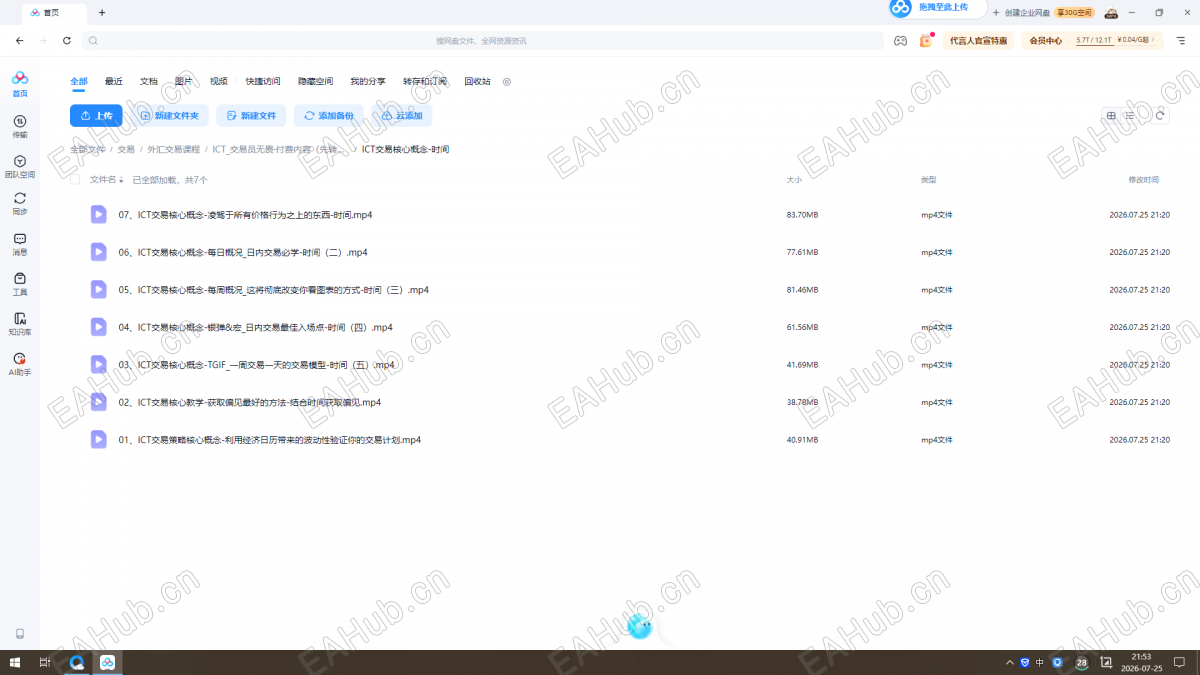Image resolution: width=1200 pixels, height=675 pixels.
Task: Click the floating mascot icon at bottom
Action: click(640, 627)
